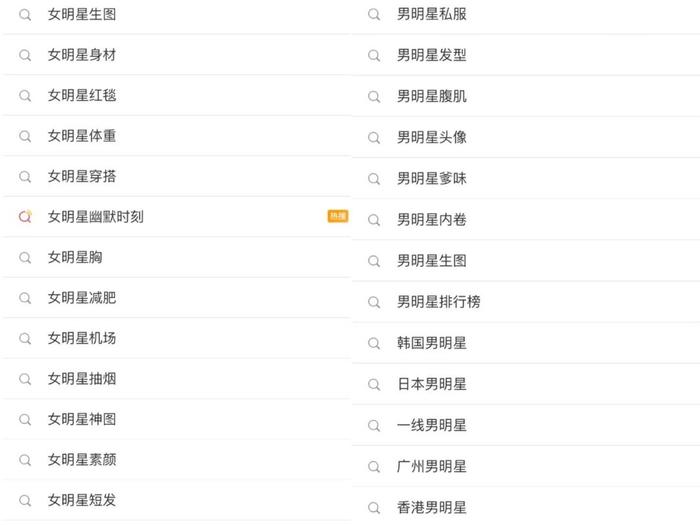Open the 男明星爹味 suggestion
The height and width of the screenshot is (525, 700).
[x=526, y=179]
